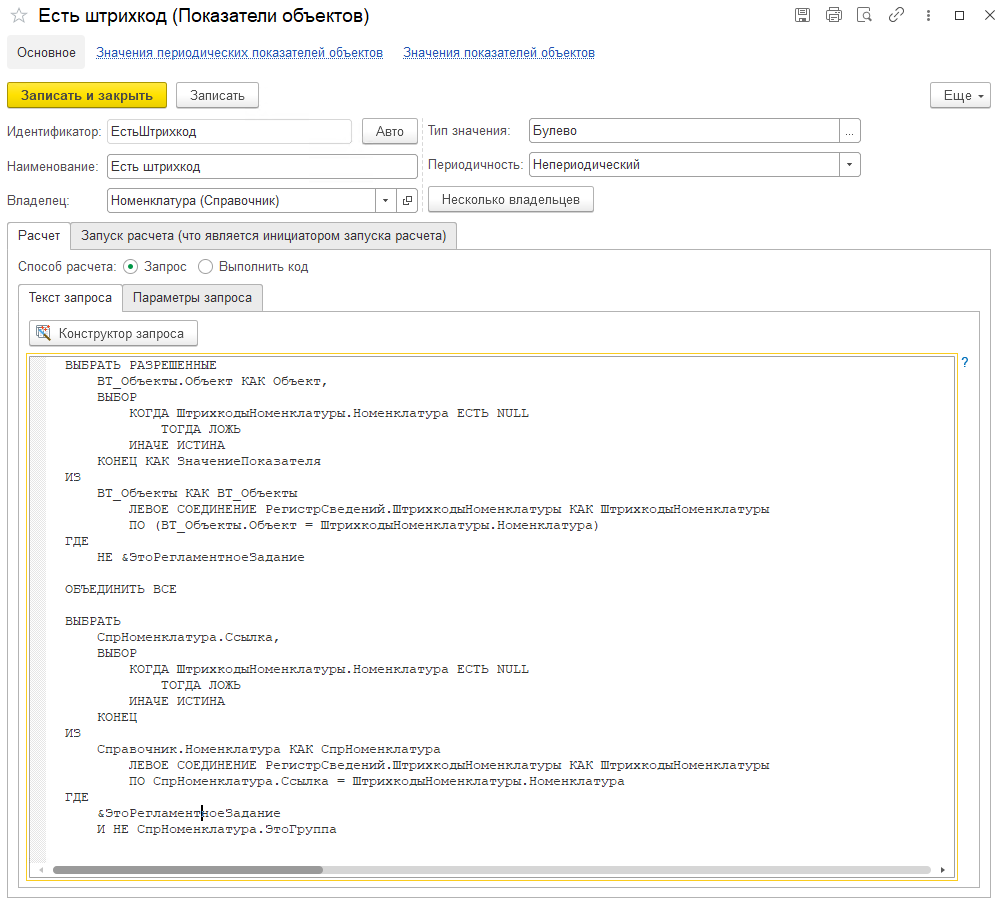Open owner item via the open icon

[x=407, y=200]
